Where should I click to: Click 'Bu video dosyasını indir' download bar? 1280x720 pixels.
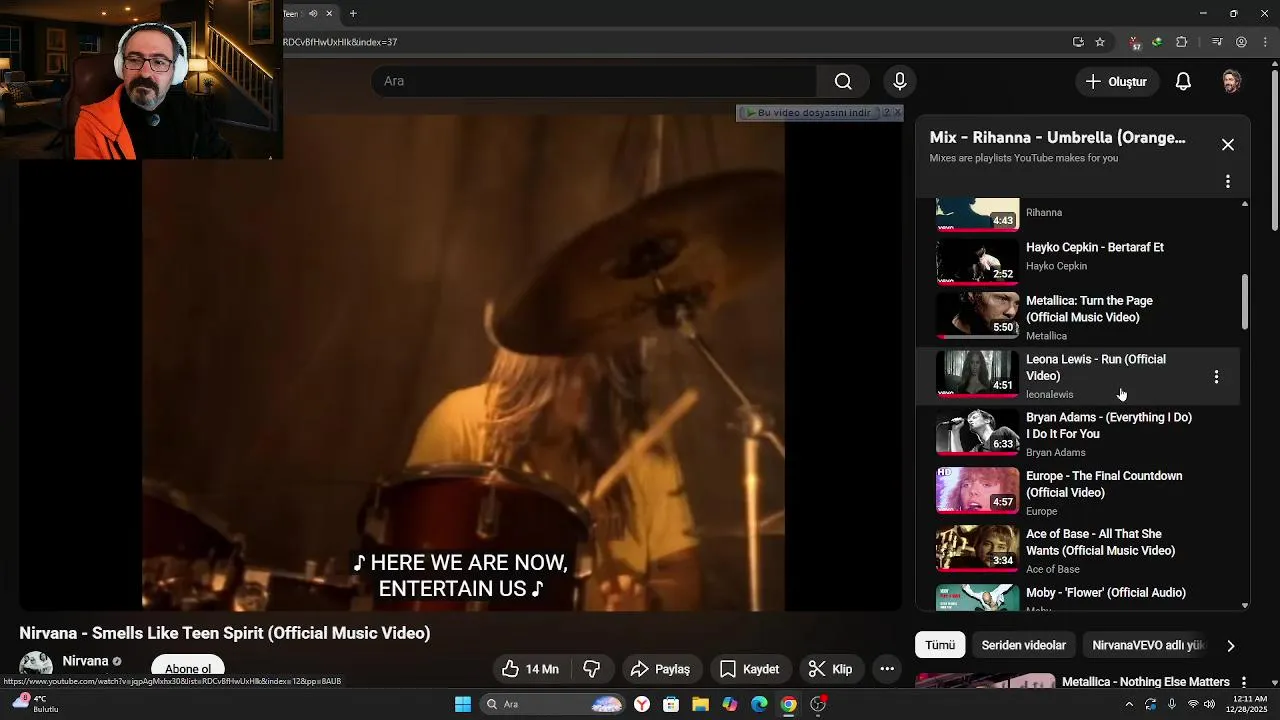click(812, 113)
